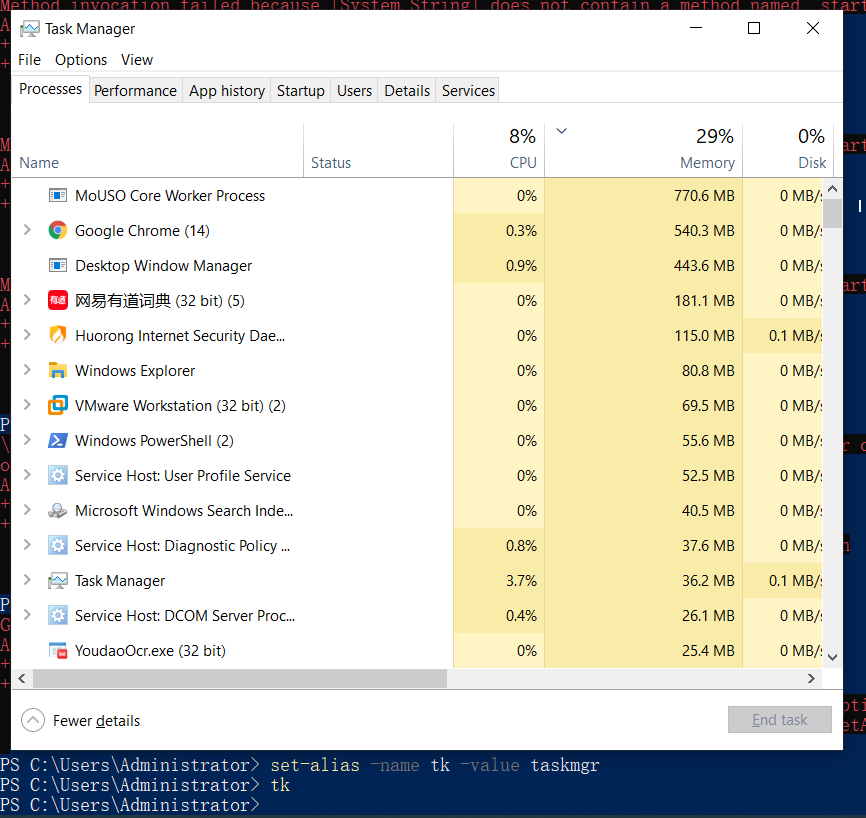
Task: Click the Google Chrome process icon
Action: coord(57,230)
